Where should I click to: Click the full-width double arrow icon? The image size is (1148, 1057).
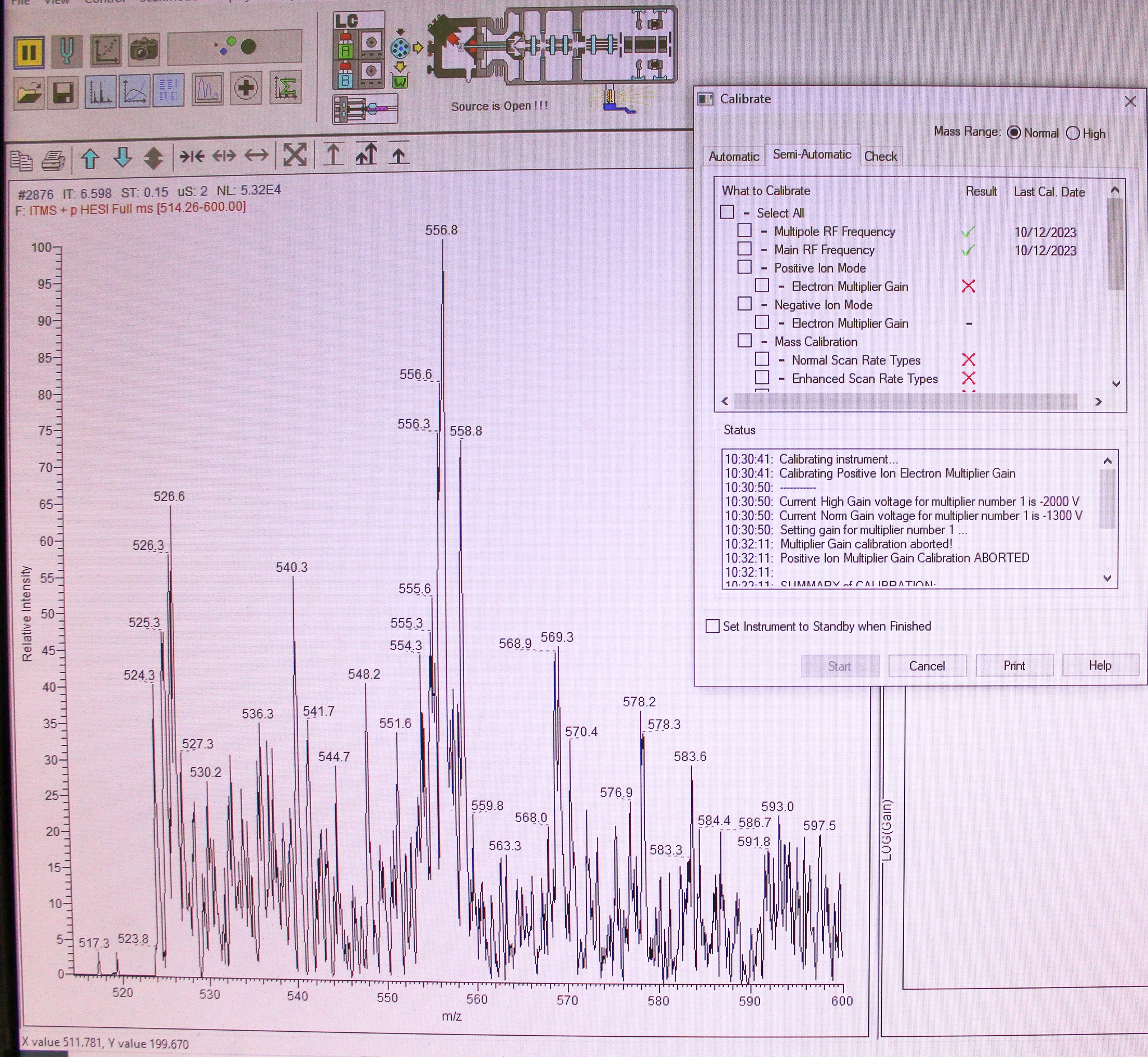[x=256, y=155]
